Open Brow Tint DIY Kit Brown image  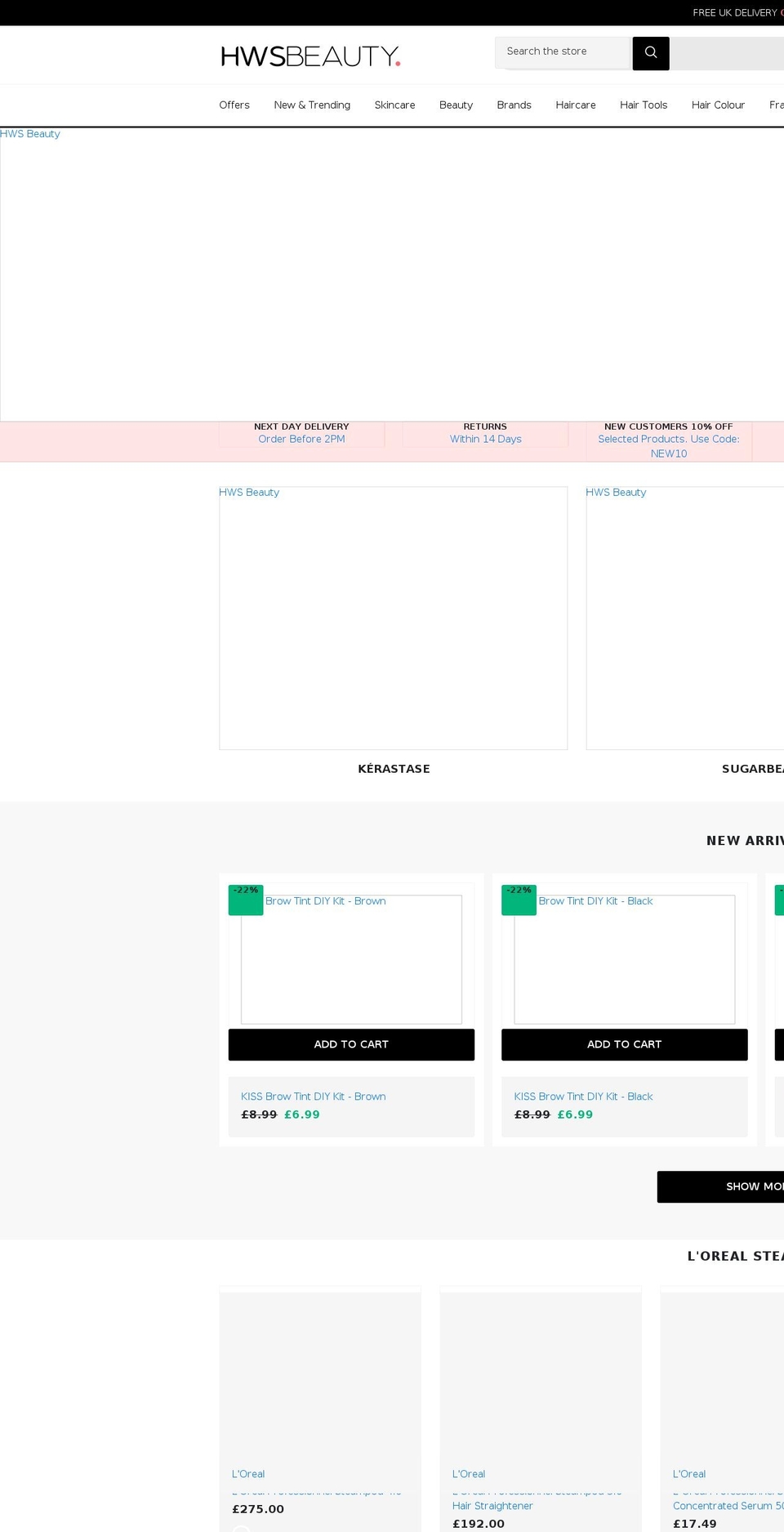pyautogui.click(x=351, y=959)
